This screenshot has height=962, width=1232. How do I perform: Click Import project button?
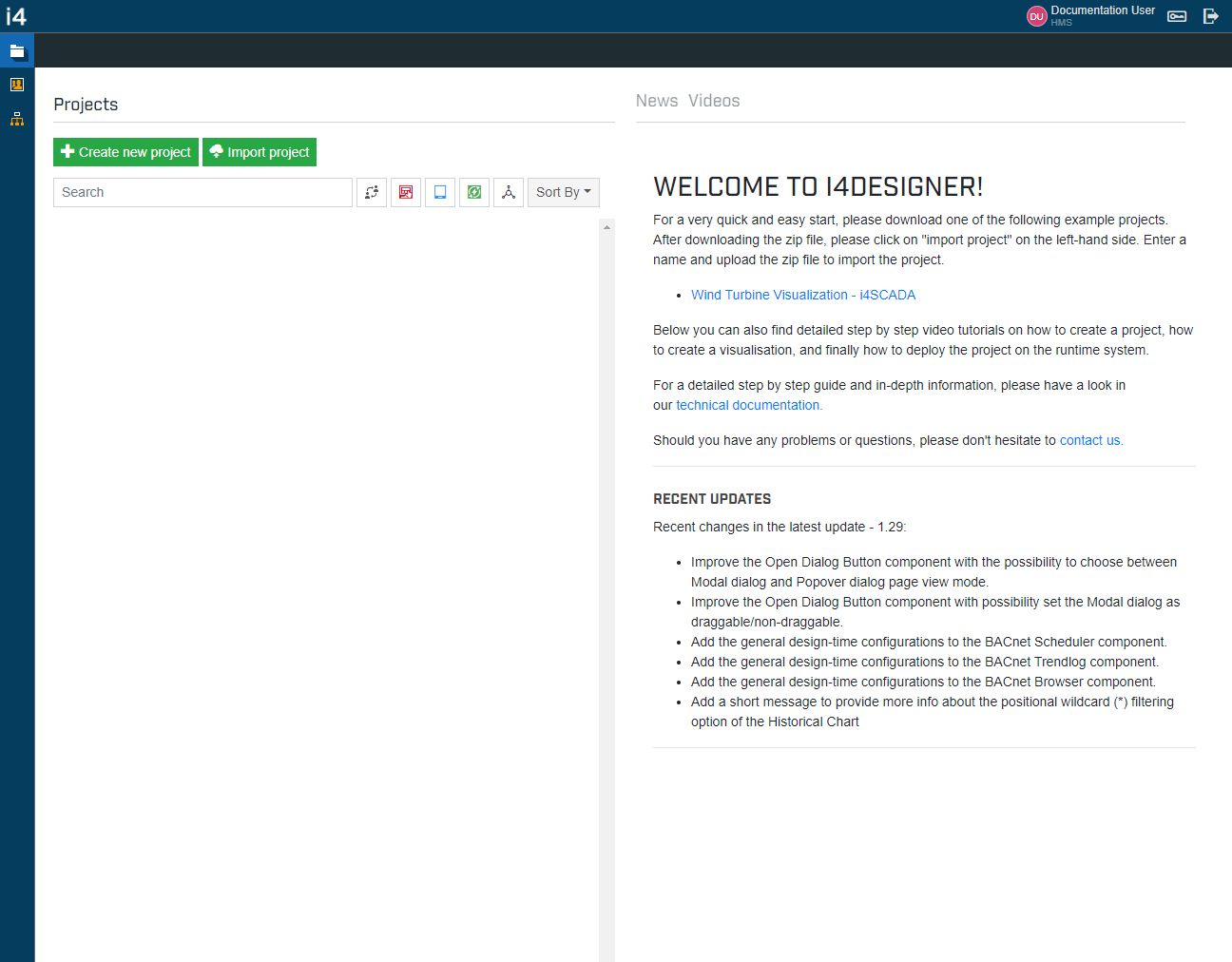[260, 152]
